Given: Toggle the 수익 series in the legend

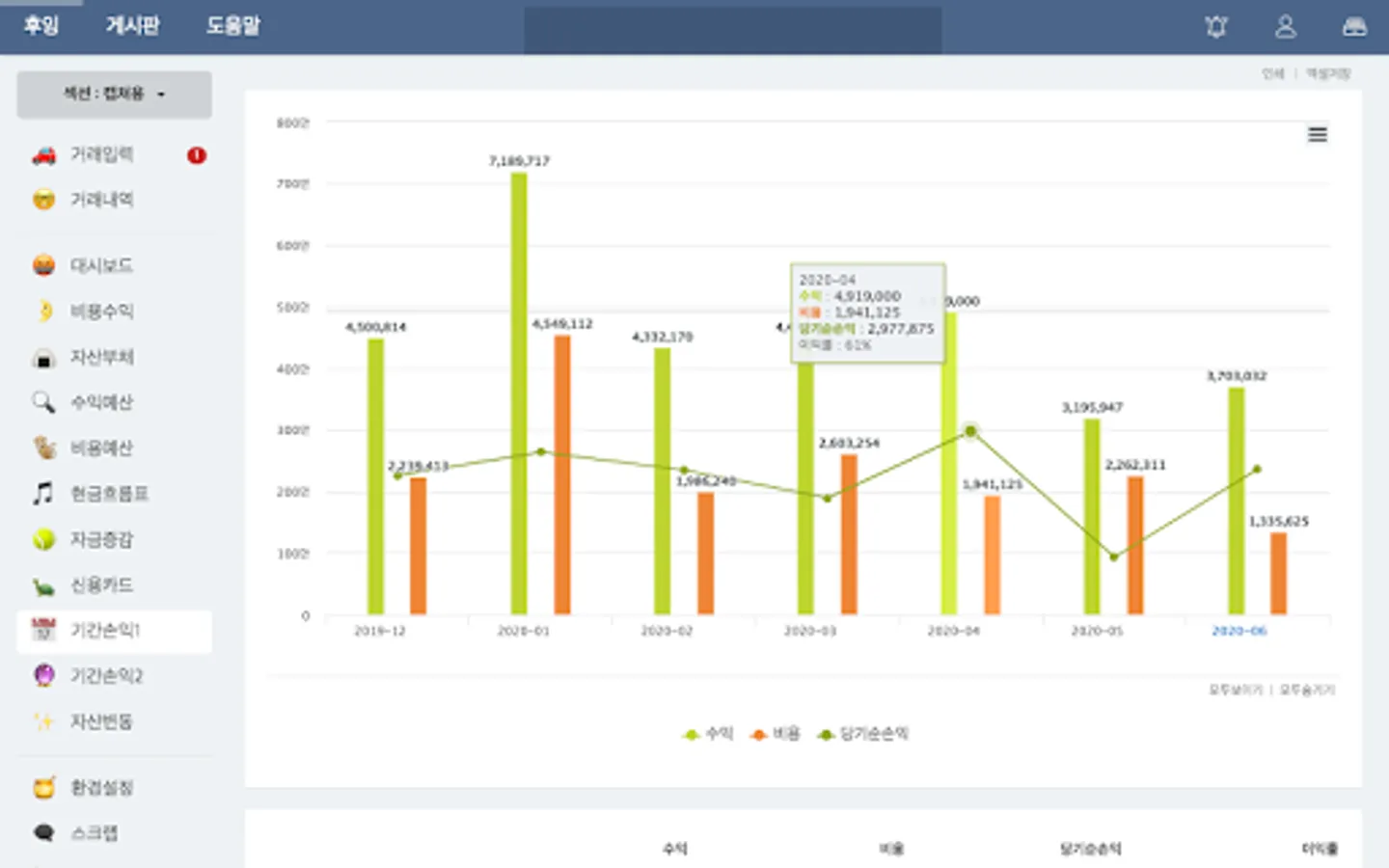Looking at the screenshot, I should [x=708, y=734].
